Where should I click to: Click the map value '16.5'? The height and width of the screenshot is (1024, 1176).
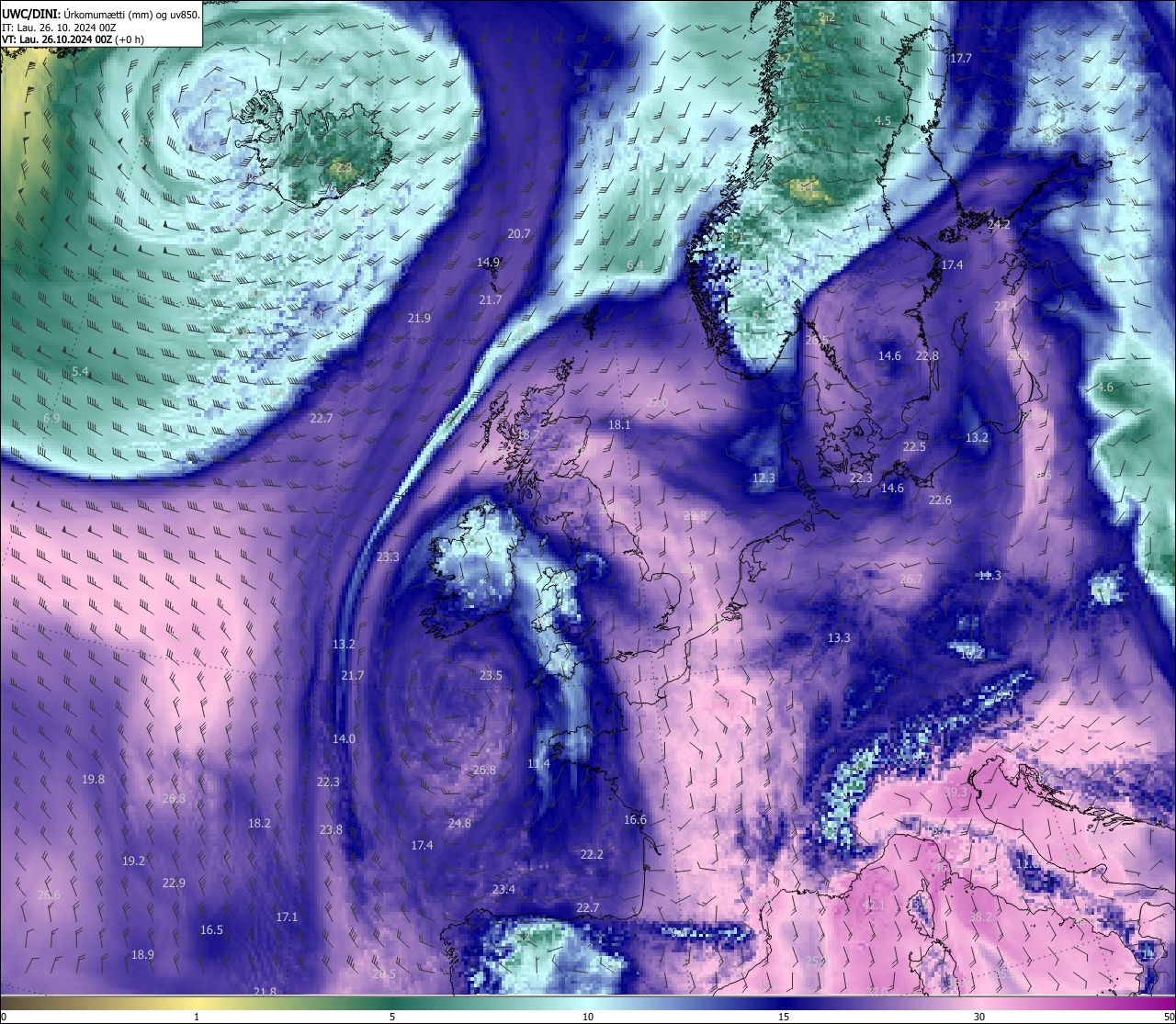pos(211,930)
